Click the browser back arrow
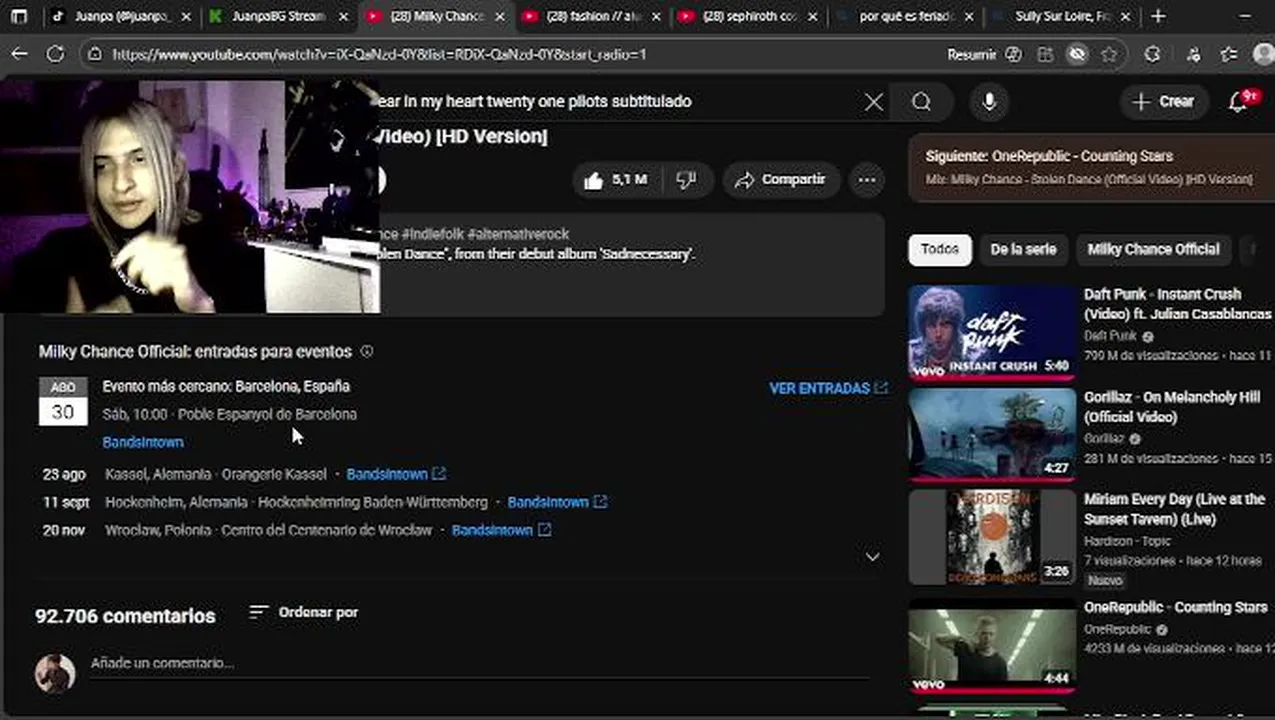The width and height of the screenshot is (1275, 720). click(20, 54)
